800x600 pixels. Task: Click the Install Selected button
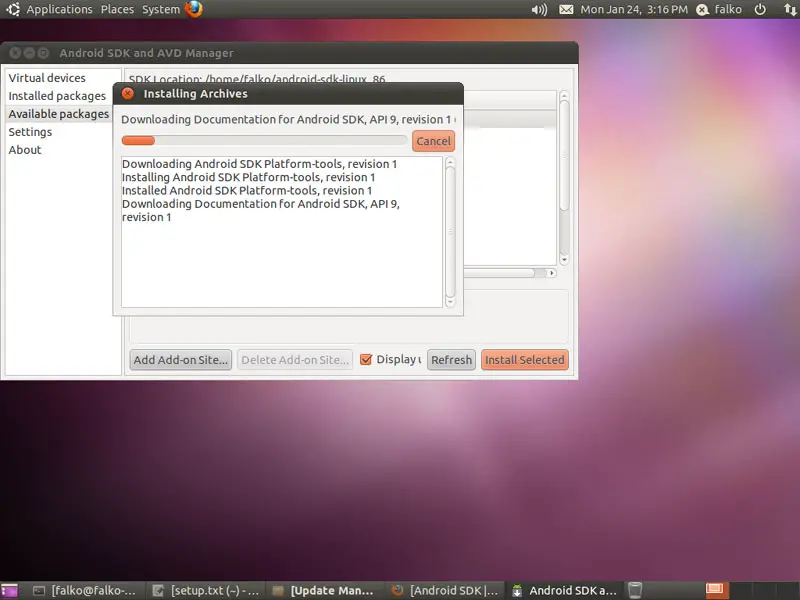pyautogui.click(x=524, y=360)
